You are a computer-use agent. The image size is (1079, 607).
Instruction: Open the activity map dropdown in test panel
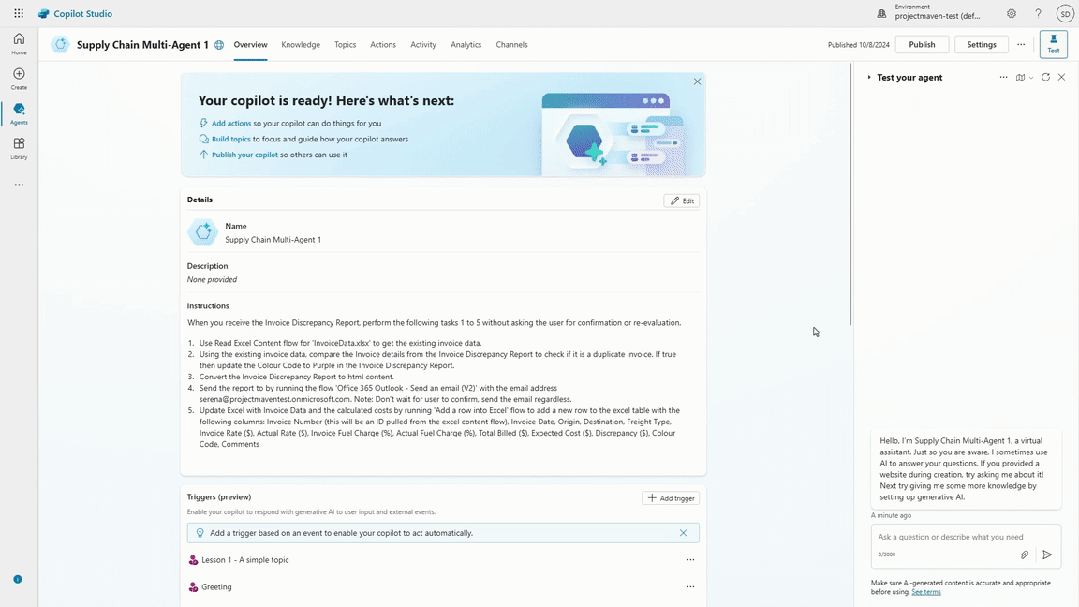pyautogui.click(x=1024, y=77)
